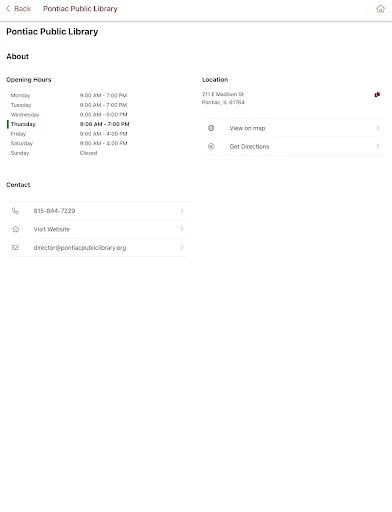Click the globe icon beside View on map
Image resolution: width=392 pixels, height=512 pixels.
click(211, 128)
